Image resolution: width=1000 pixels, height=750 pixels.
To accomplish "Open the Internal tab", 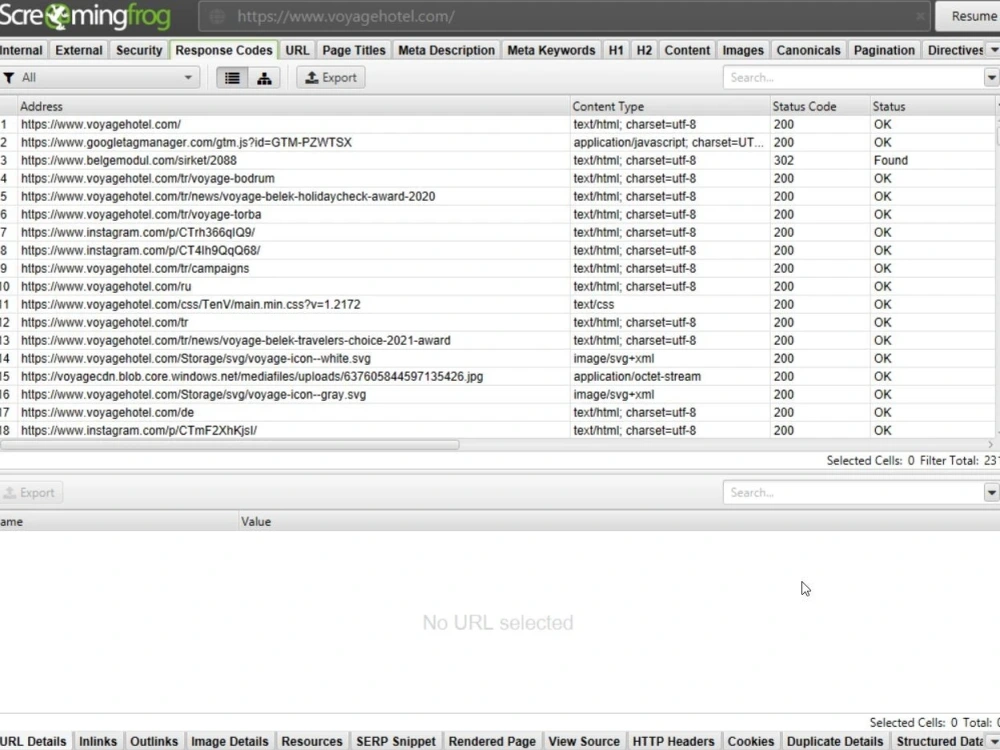I will [x=22, y=50].
